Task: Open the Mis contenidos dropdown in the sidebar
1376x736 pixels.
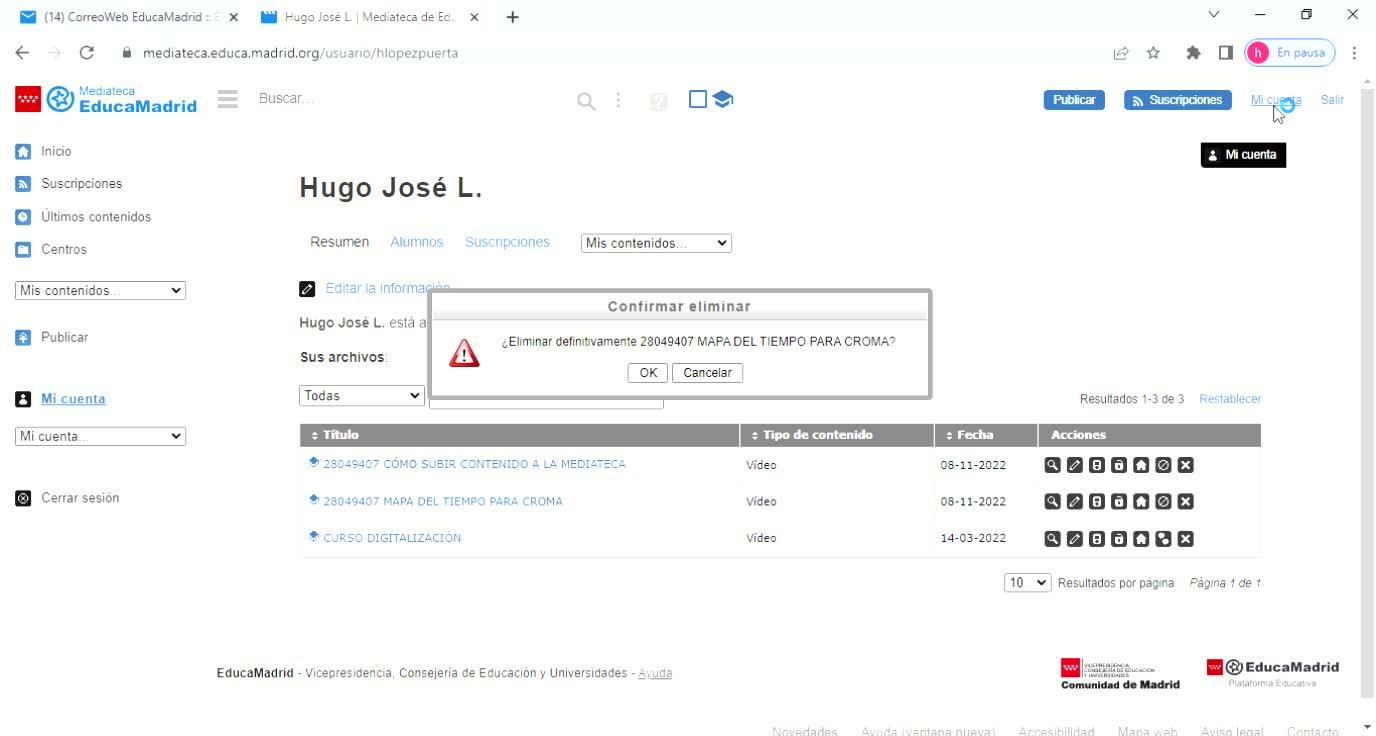Action: (x=101, y=291)
